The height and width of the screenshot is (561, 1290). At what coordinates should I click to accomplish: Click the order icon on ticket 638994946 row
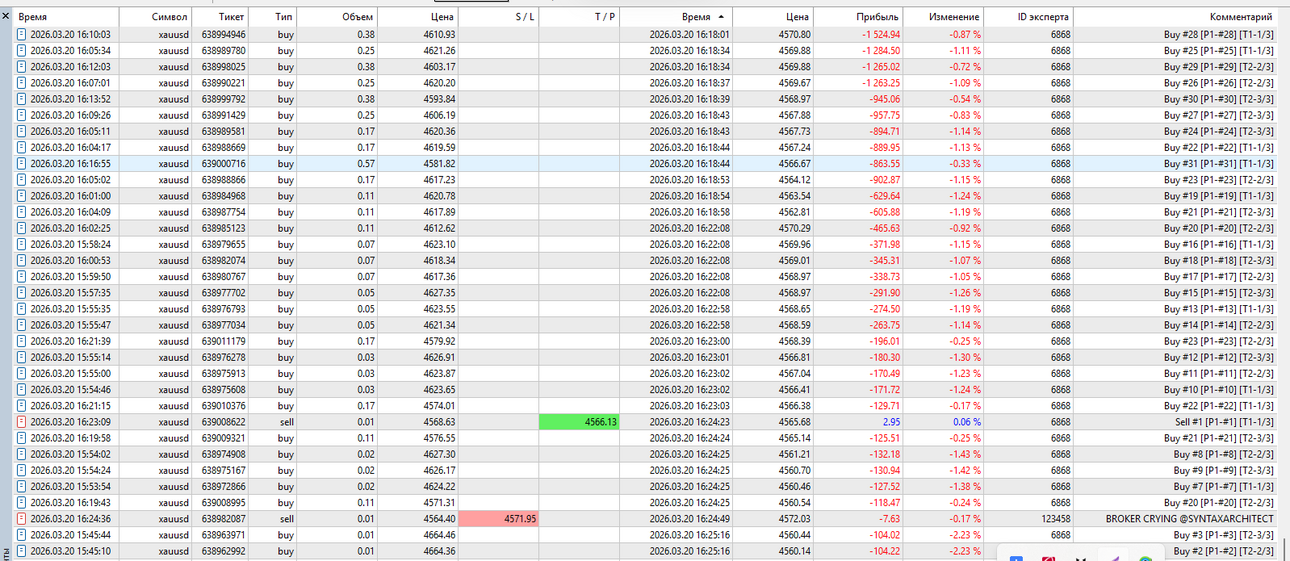22,34
